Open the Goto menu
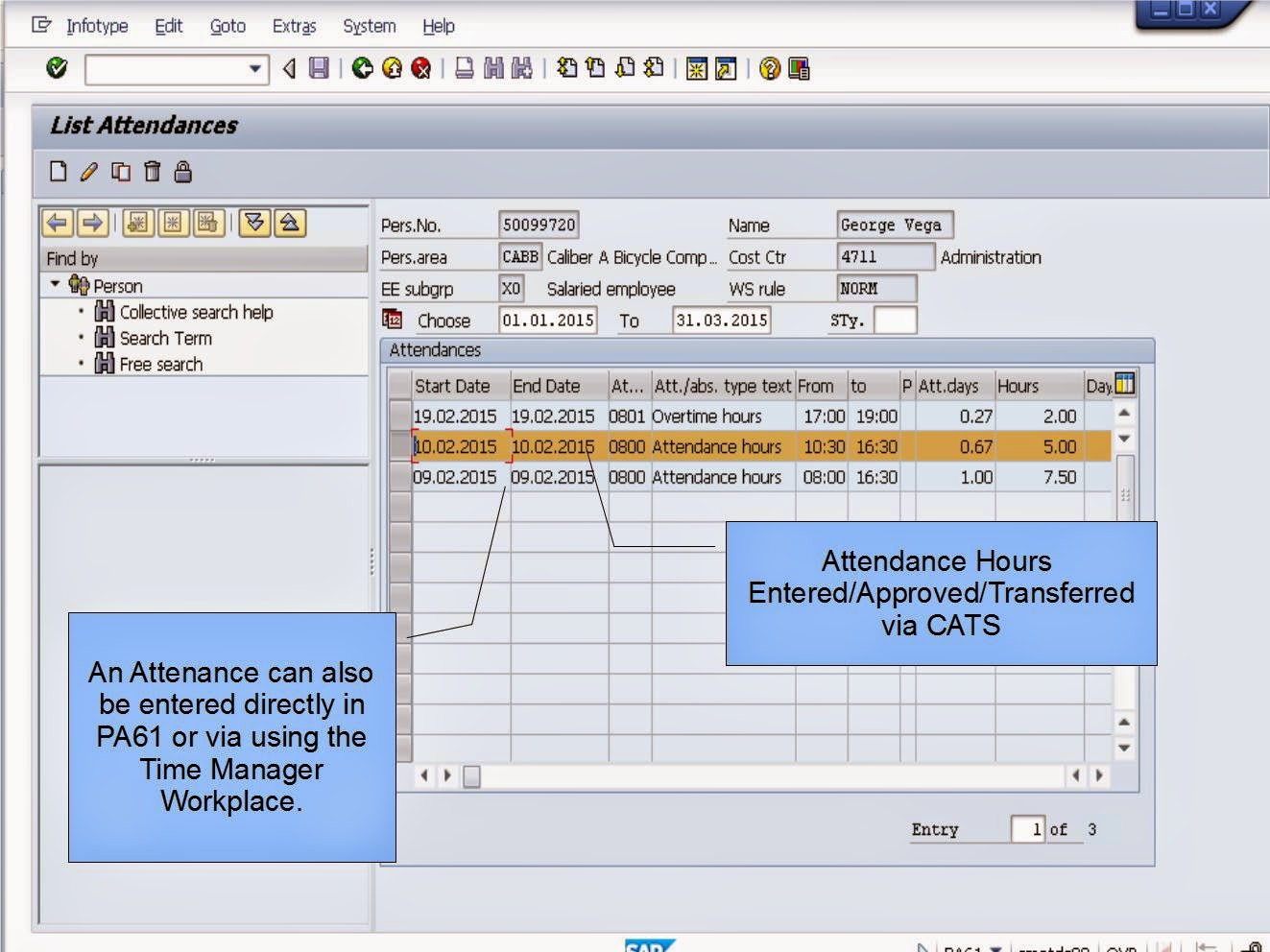 click(228, 26)
